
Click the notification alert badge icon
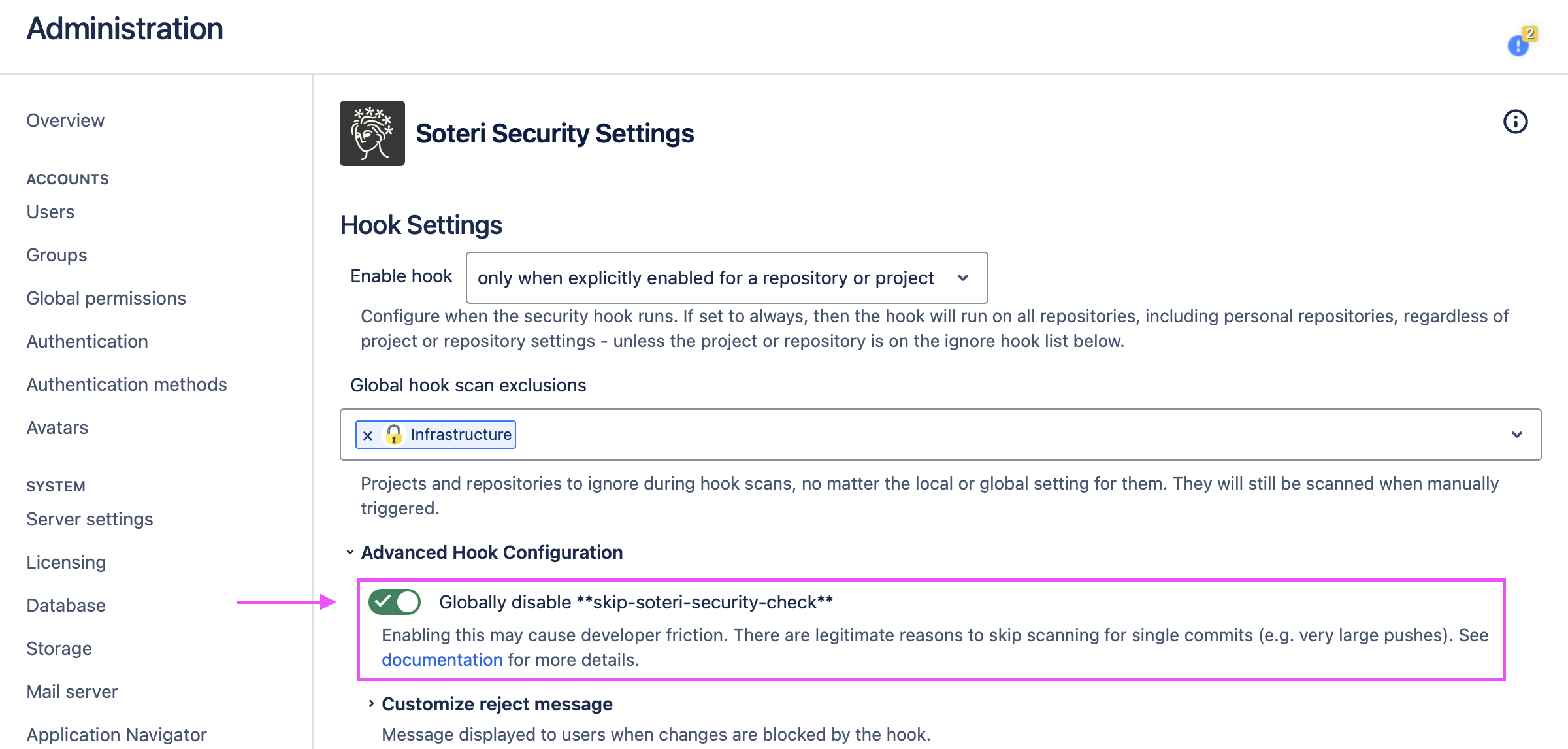[1520, 43]
